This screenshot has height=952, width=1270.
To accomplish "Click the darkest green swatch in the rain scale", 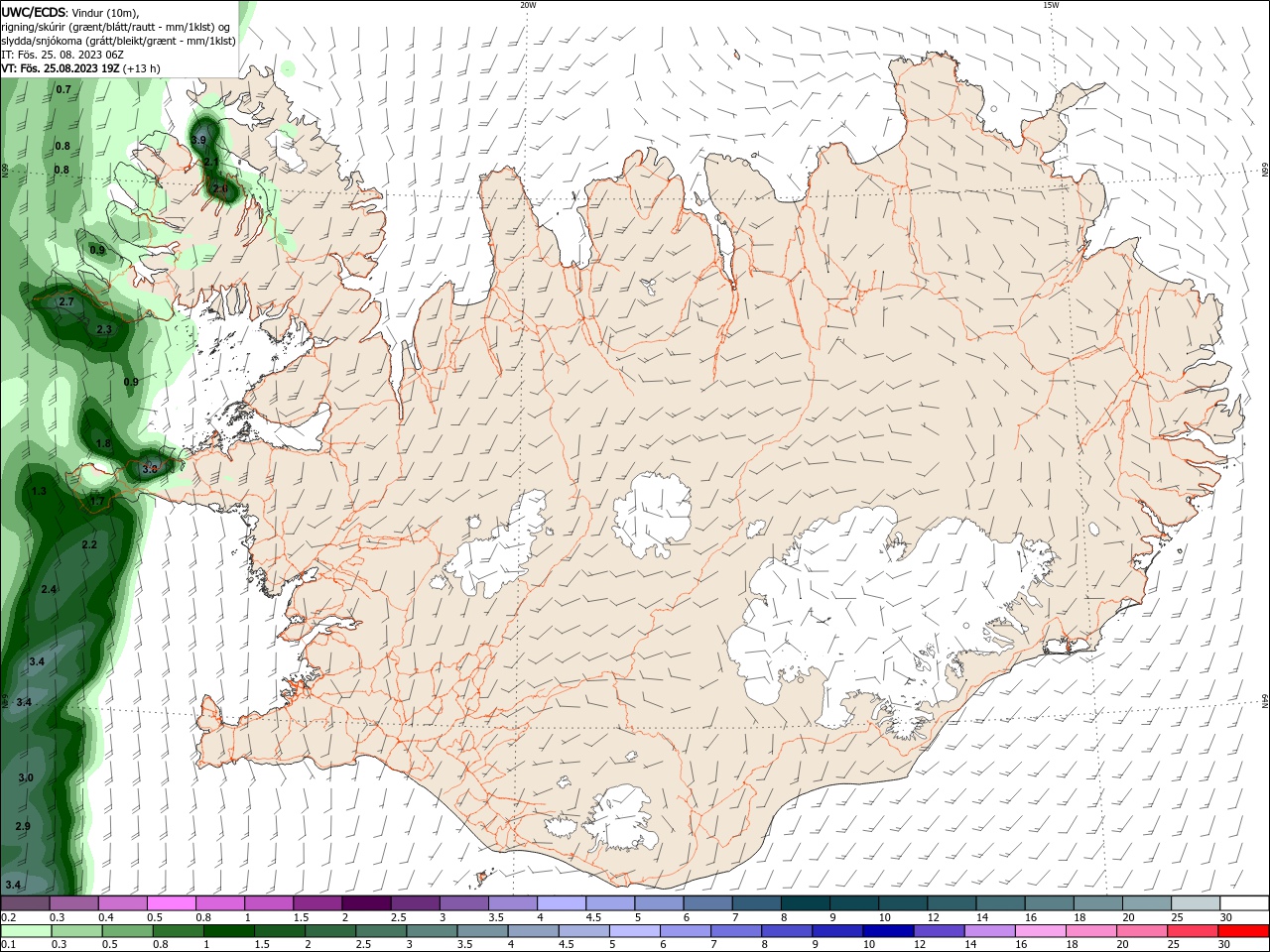I will point(228,930).
